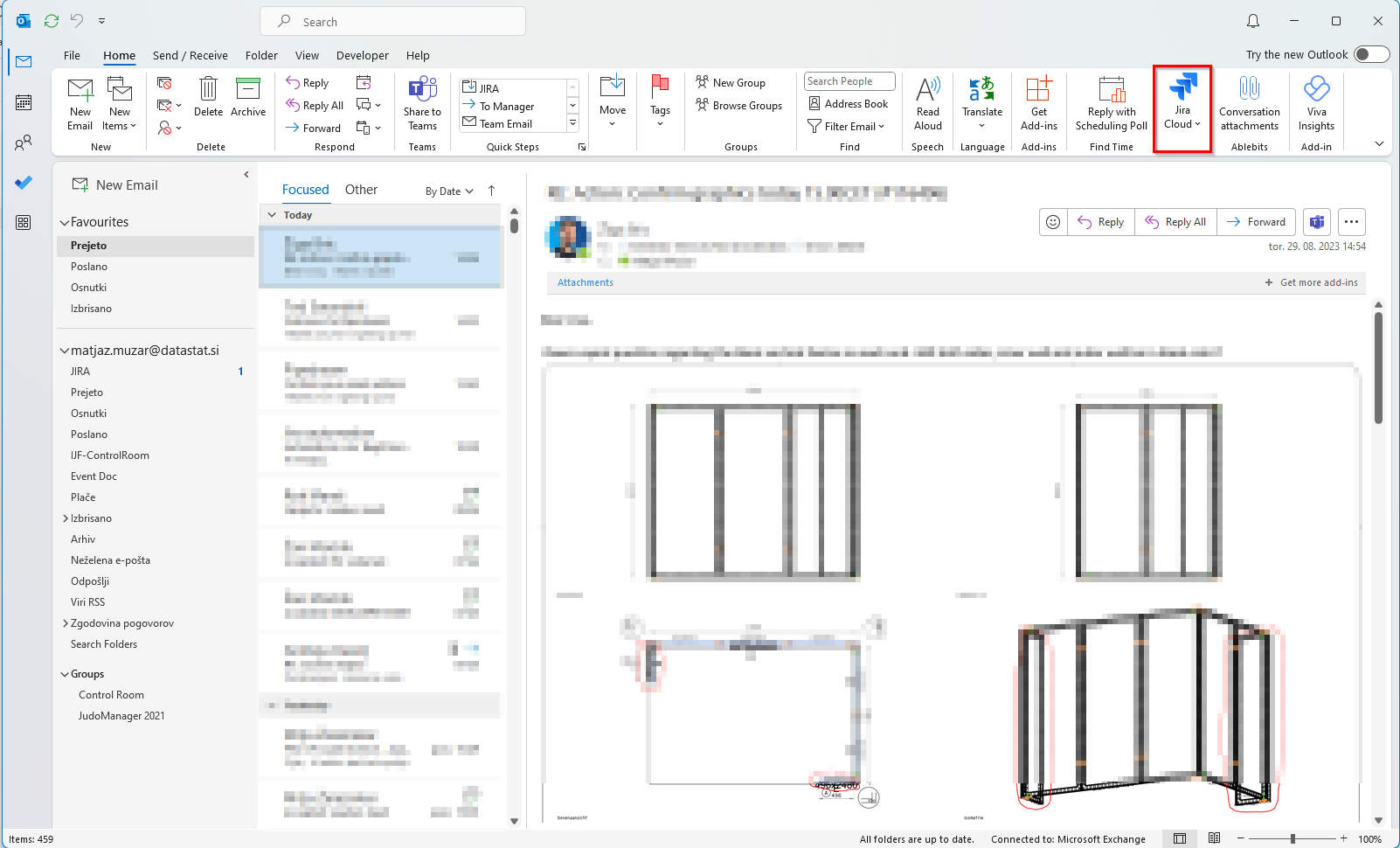This screenshot has width=1400, height=848.
Task: Open Conversation attachments add-in
Action: point(1250,103)
